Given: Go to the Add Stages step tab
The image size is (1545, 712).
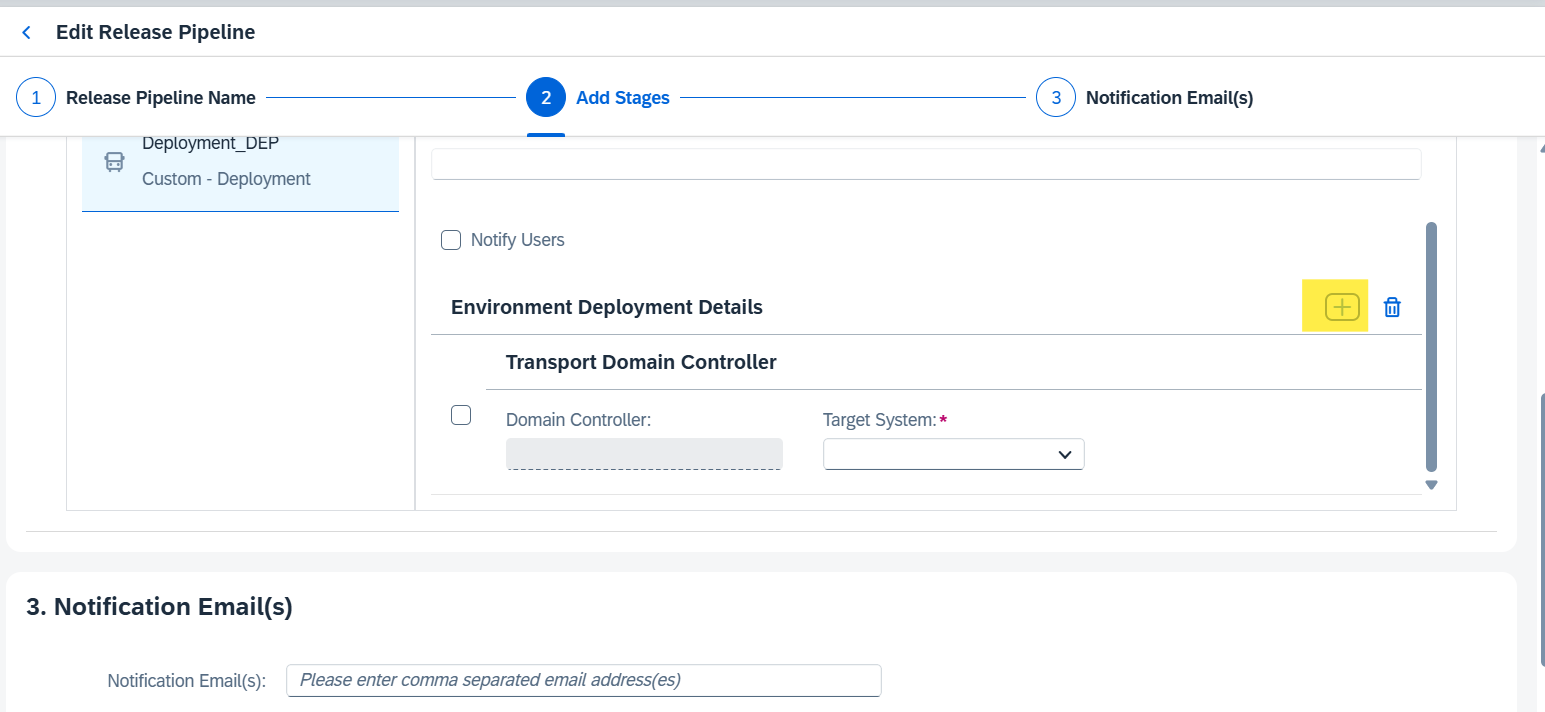Looking at the screenshot, I should click(622, 98).
